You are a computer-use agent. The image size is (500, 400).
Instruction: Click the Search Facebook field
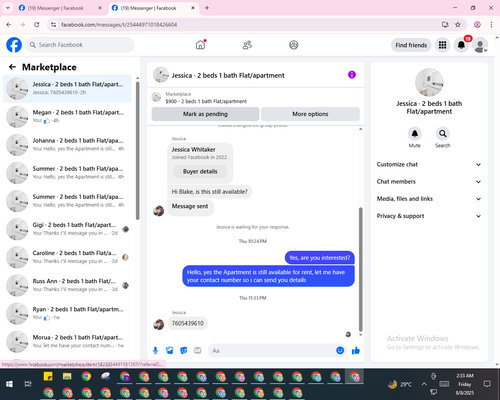80,45
